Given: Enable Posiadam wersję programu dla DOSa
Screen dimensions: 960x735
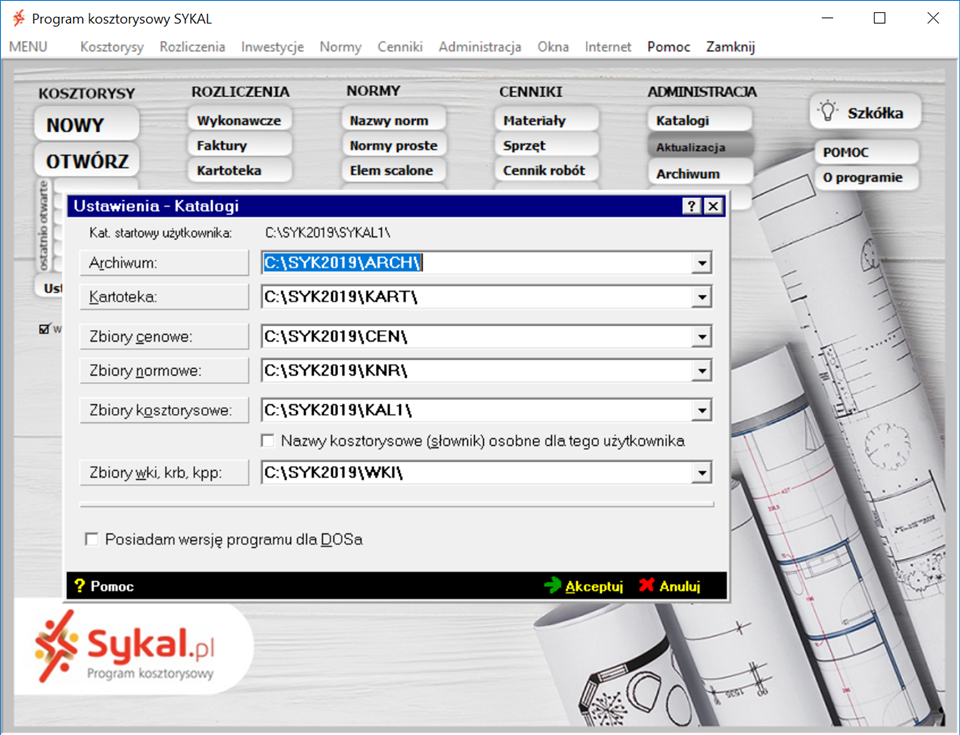Looking at the screenshot, I should pos(92,539).
